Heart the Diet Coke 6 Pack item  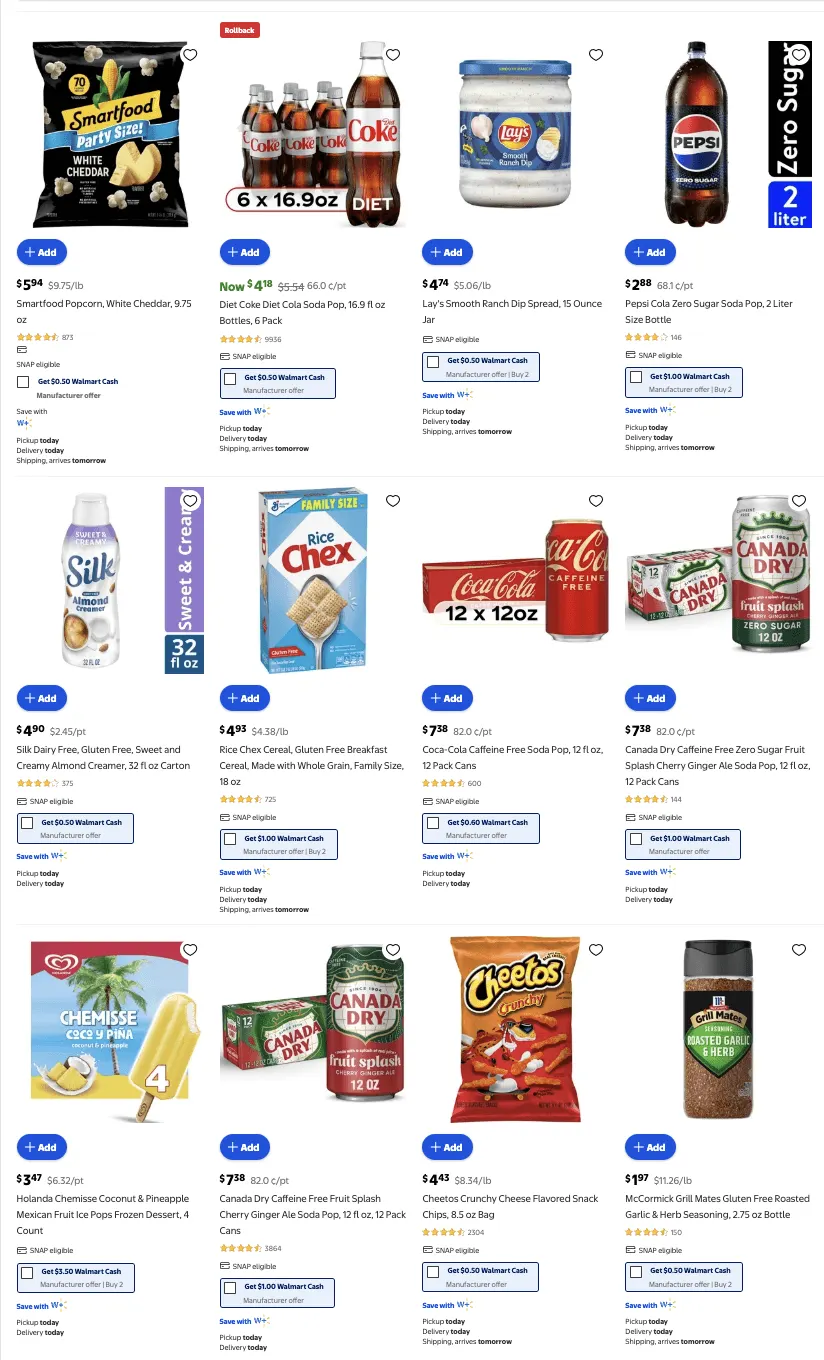(x=392, y=55)
